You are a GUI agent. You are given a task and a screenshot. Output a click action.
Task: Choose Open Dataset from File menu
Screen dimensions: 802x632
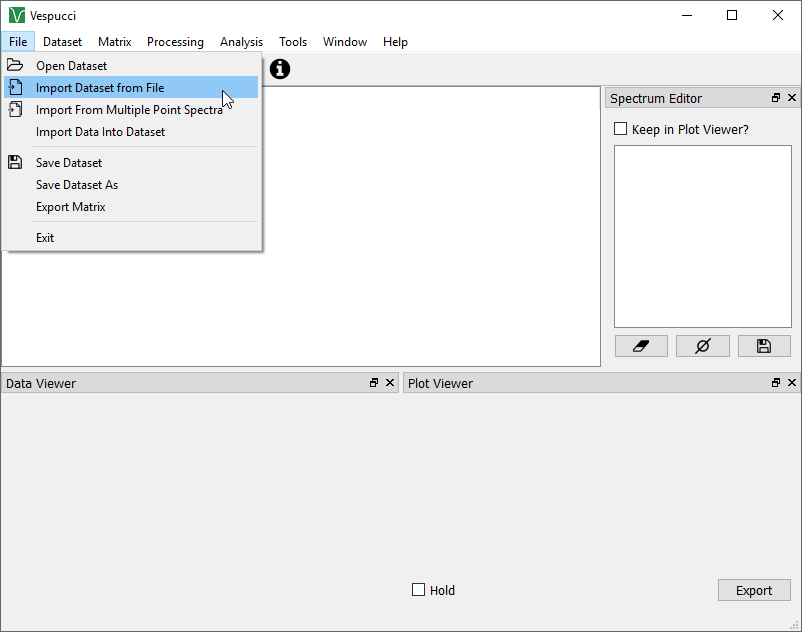pos(131,65)
